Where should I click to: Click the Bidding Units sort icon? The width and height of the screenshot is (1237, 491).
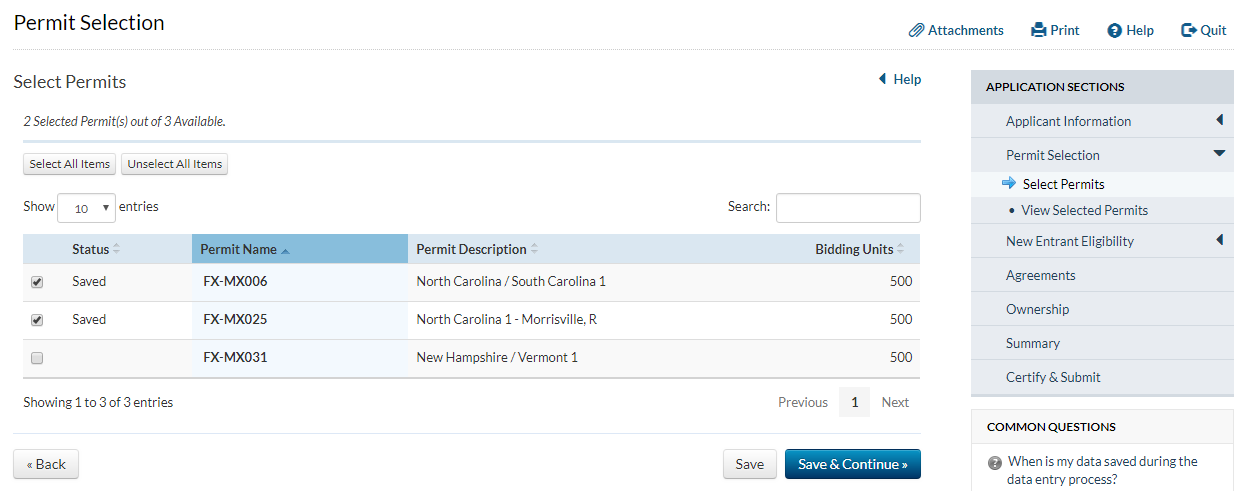click(901, 249)
